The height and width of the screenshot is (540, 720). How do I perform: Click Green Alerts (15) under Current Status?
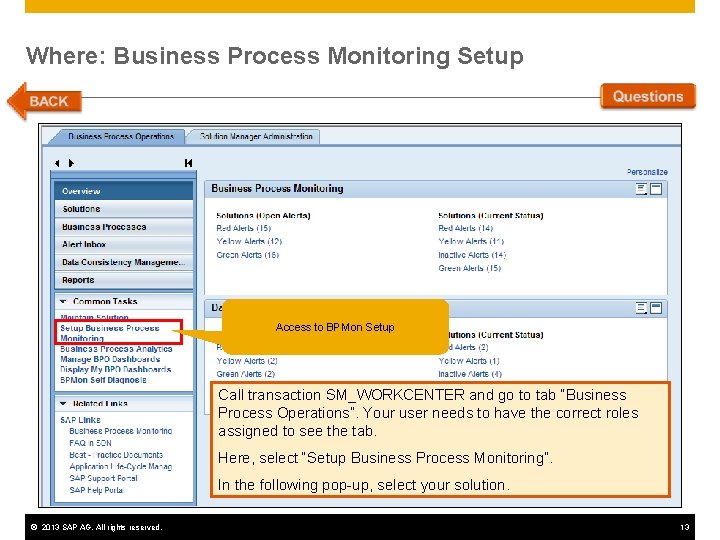[x=469, y=268]
